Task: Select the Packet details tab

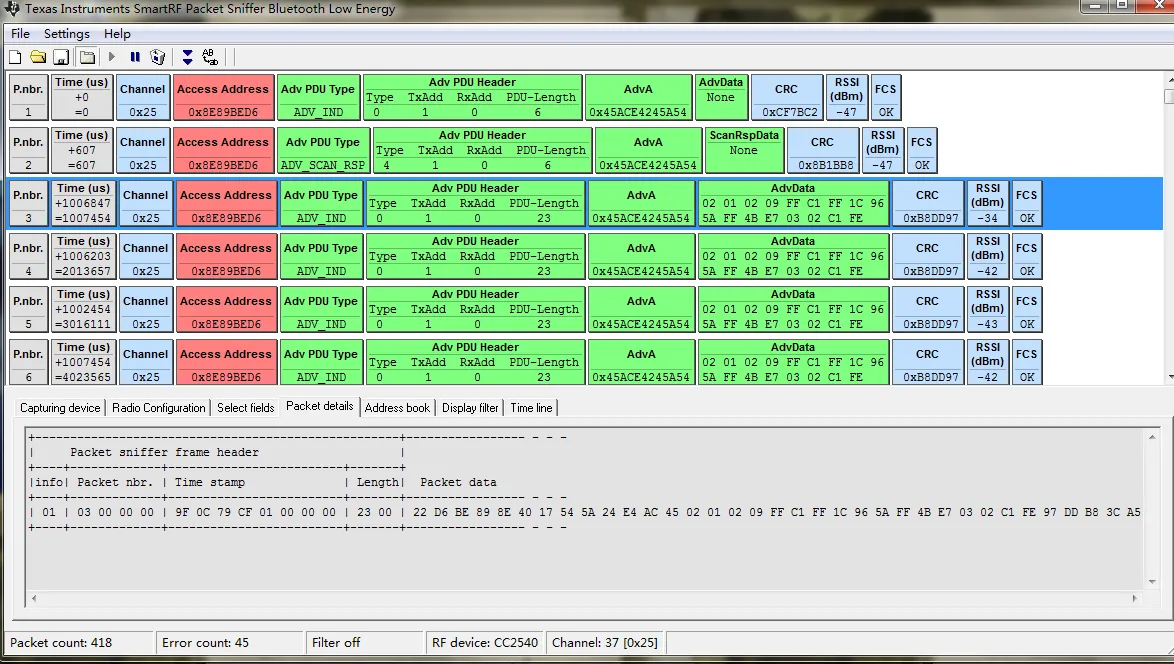Action: [x=320, y=406]
